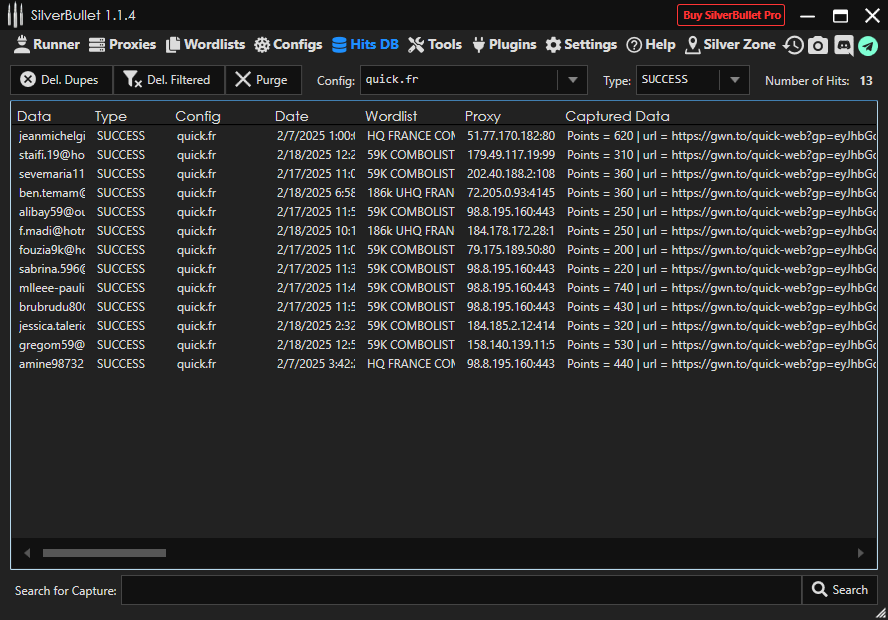Open the history clock icon

793,45
